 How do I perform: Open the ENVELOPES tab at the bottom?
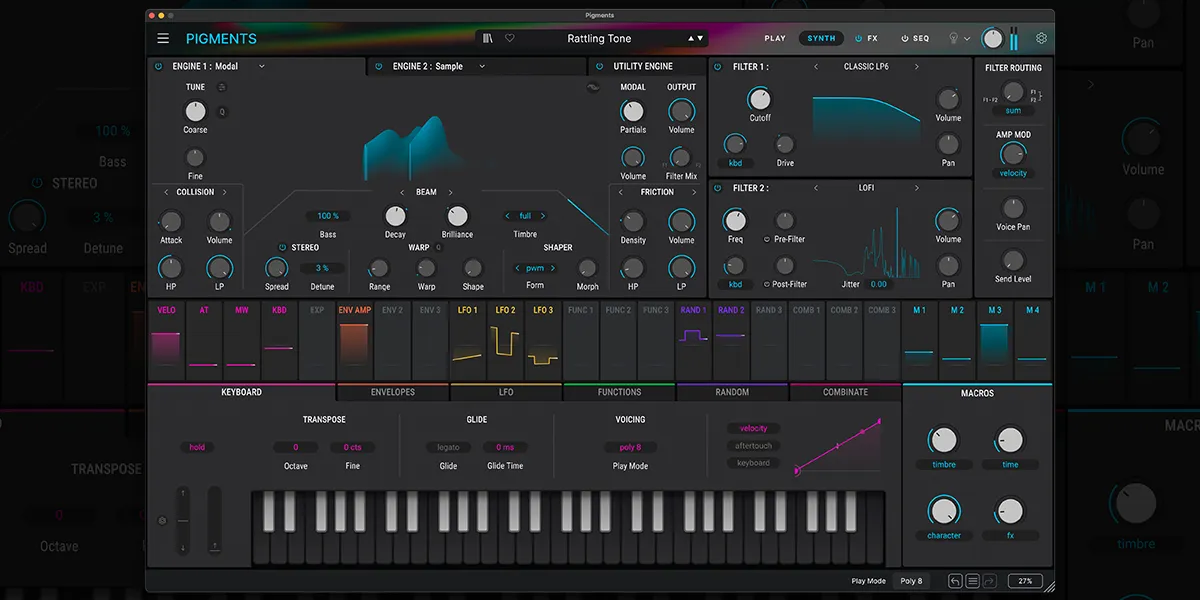(x=392, y=392)
